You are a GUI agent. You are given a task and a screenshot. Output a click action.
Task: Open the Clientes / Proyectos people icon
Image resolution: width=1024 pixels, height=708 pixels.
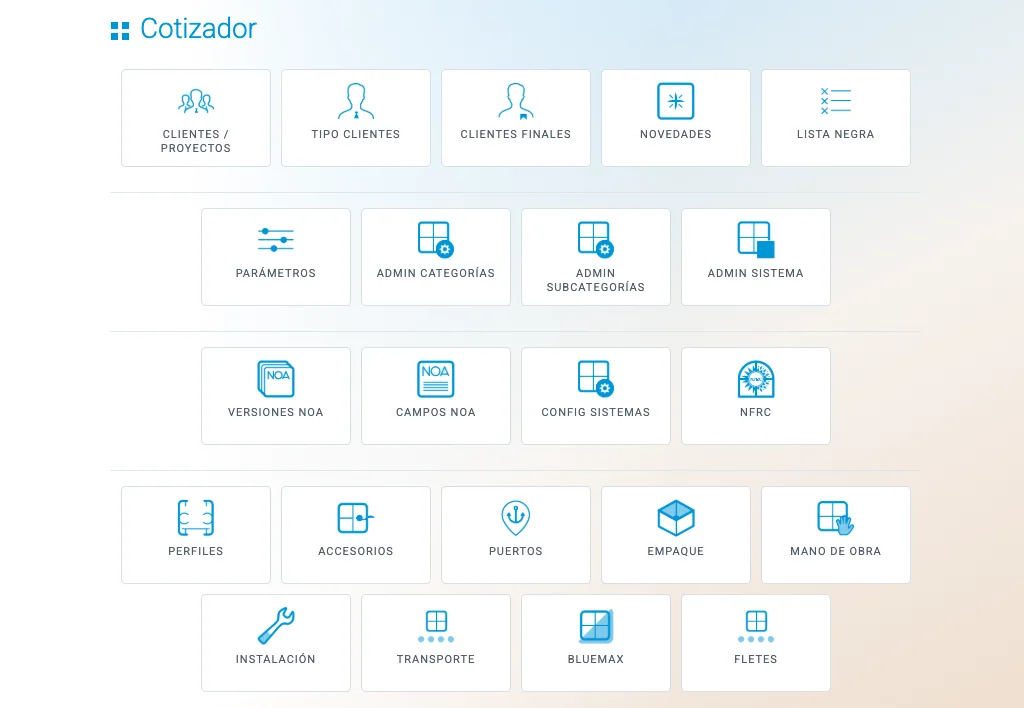tap(196, 101)
